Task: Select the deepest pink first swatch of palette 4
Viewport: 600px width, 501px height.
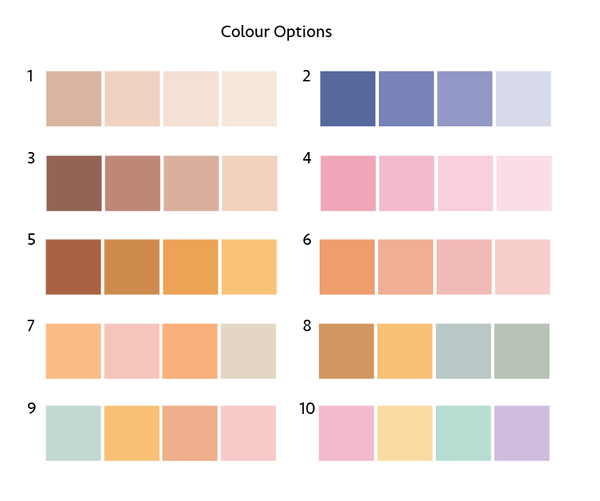Action: 347,183
